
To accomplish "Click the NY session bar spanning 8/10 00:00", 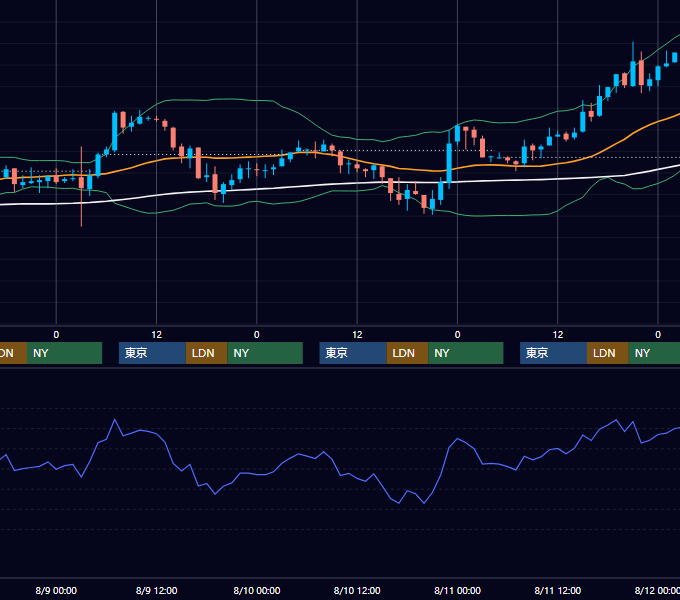I will tap(265, 353).
